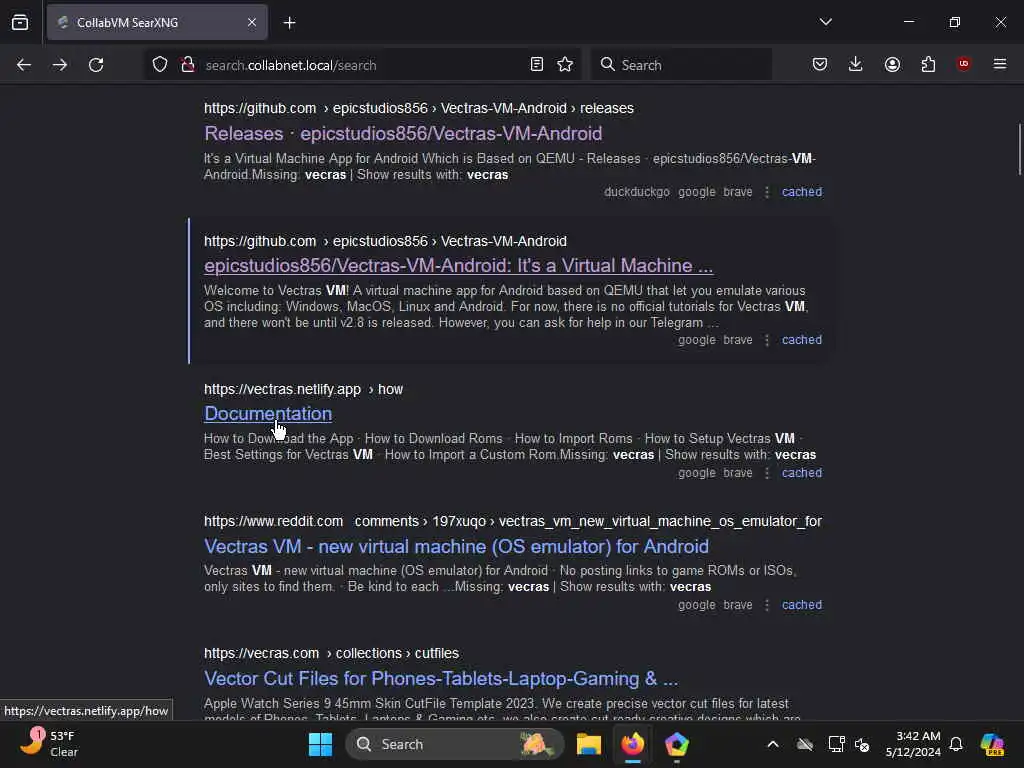Open Save to Pocket icon

pyautogui.click(x=820, y=65)
